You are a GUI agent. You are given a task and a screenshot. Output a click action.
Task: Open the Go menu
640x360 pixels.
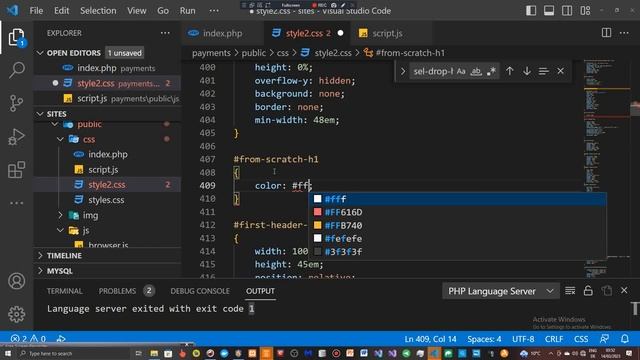click(163, 11)
